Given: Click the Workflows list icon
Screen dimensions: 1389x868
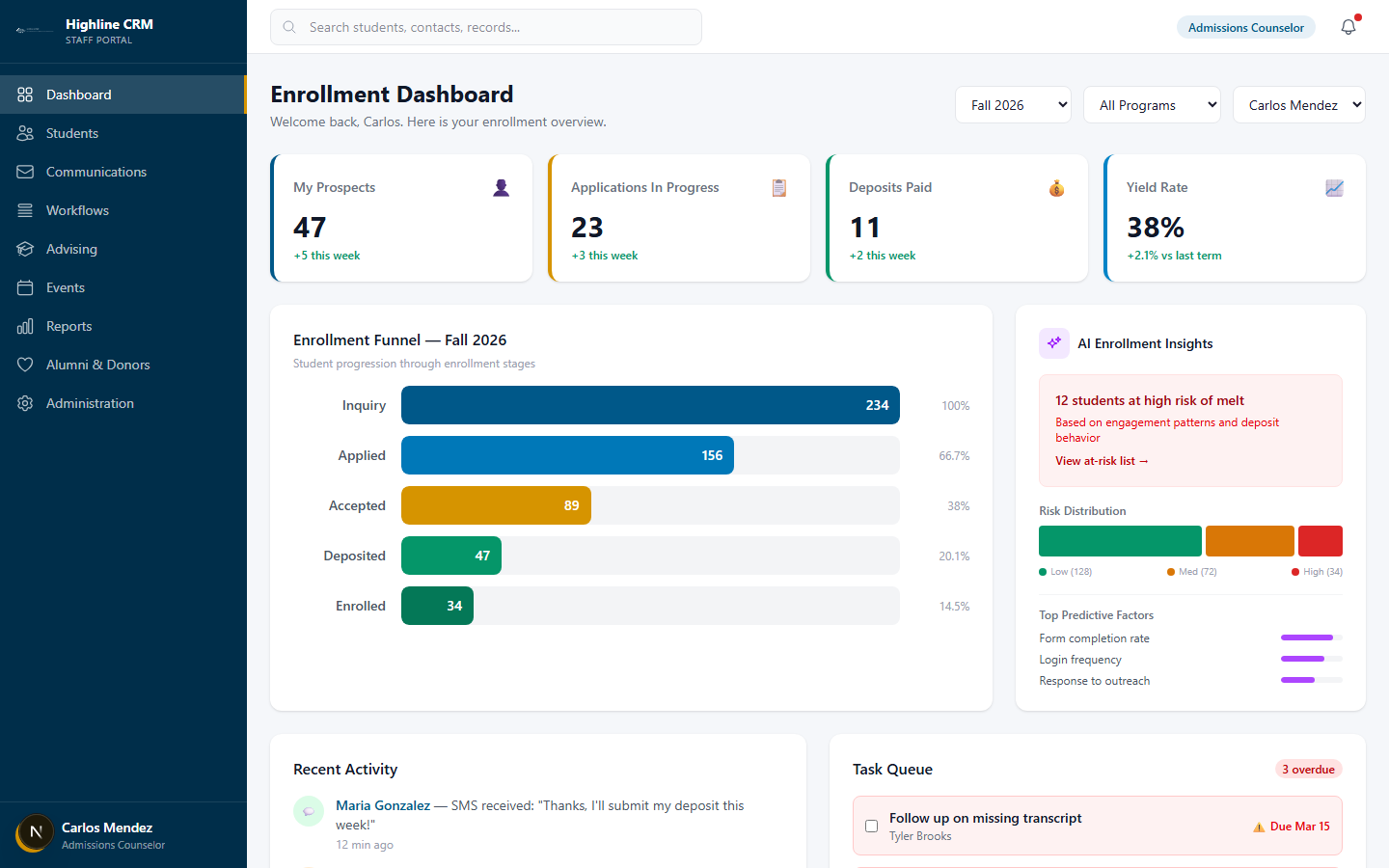Looking at the screenshot, I should click(25, 210).
